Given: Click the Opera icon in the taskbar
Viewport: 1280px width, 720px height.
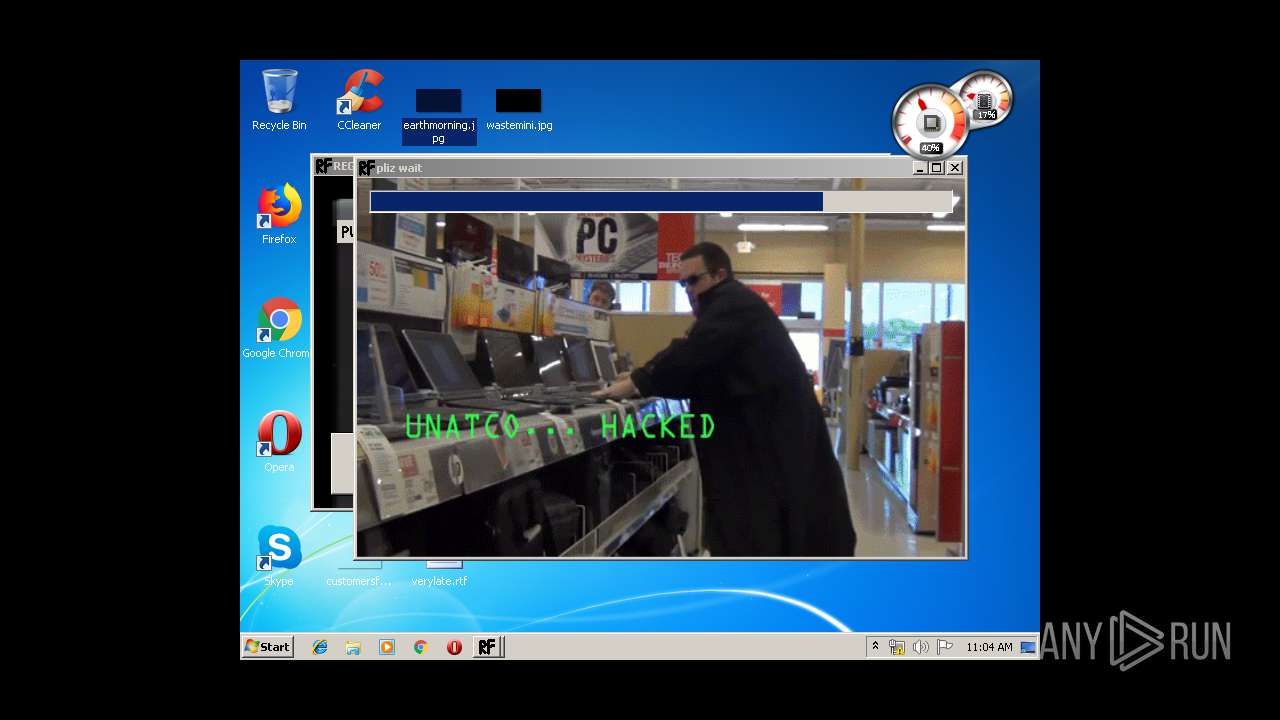Looking at the screenshot, I should (454, 647).
